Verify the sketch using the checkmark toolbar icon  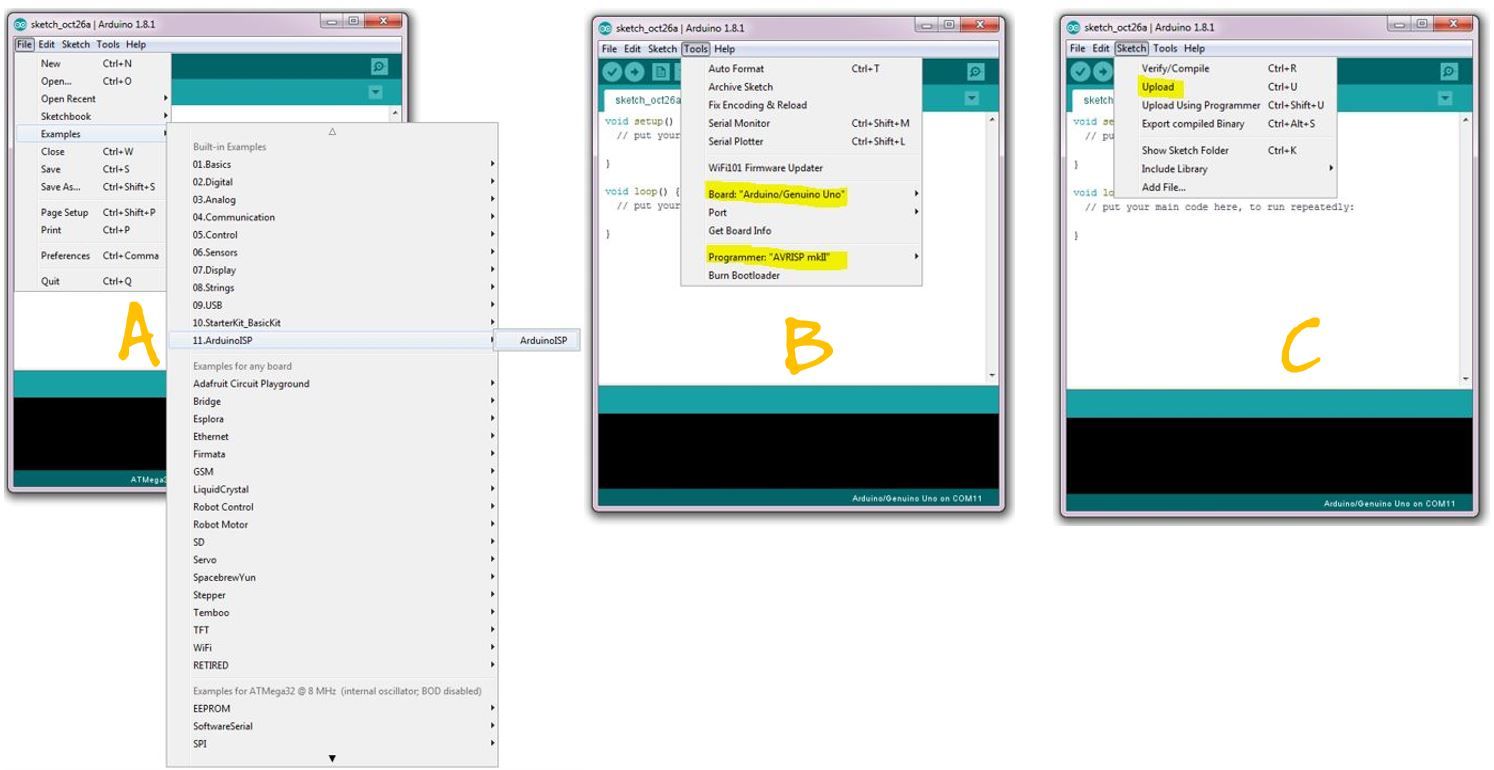(x=612, y=70)
